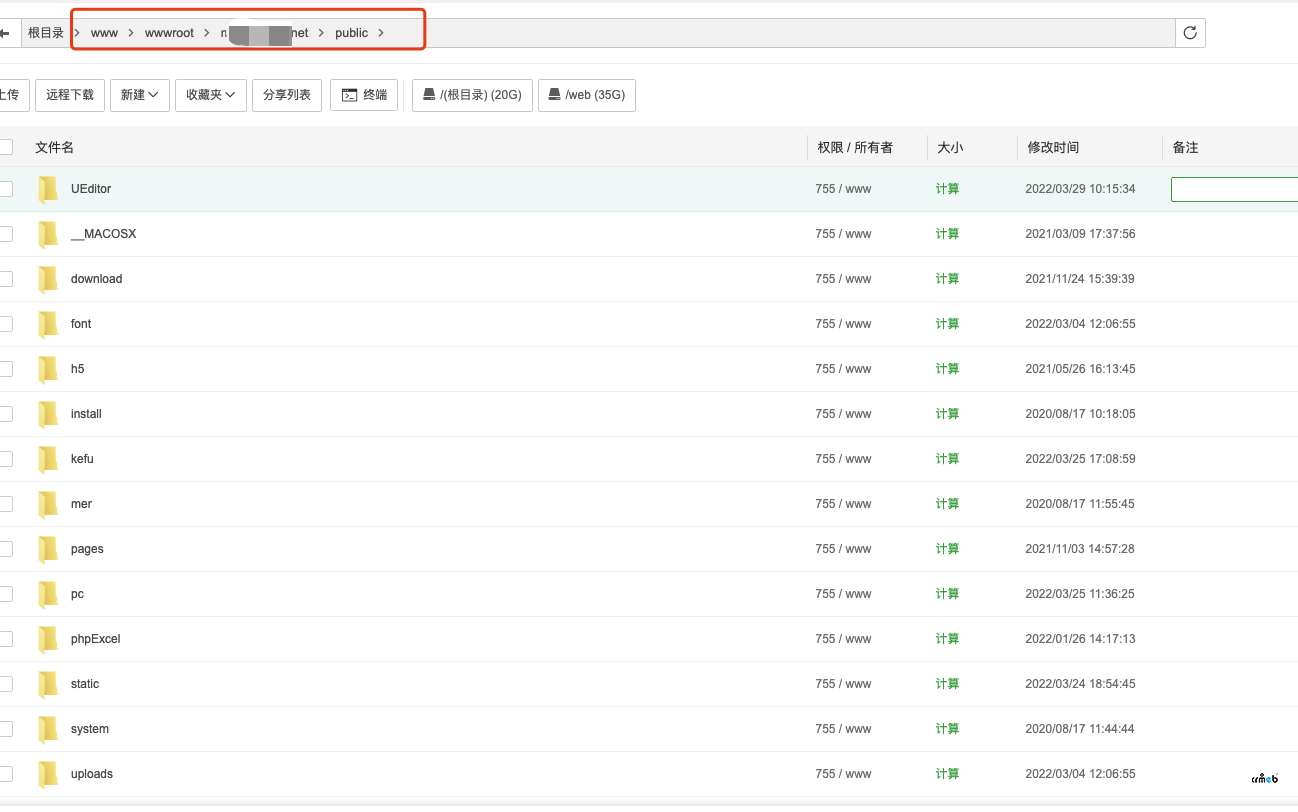This screenshot has width=1298, height=812.
Task: Sort by 修改时间 column header
Action: [x=1053, y=147]
